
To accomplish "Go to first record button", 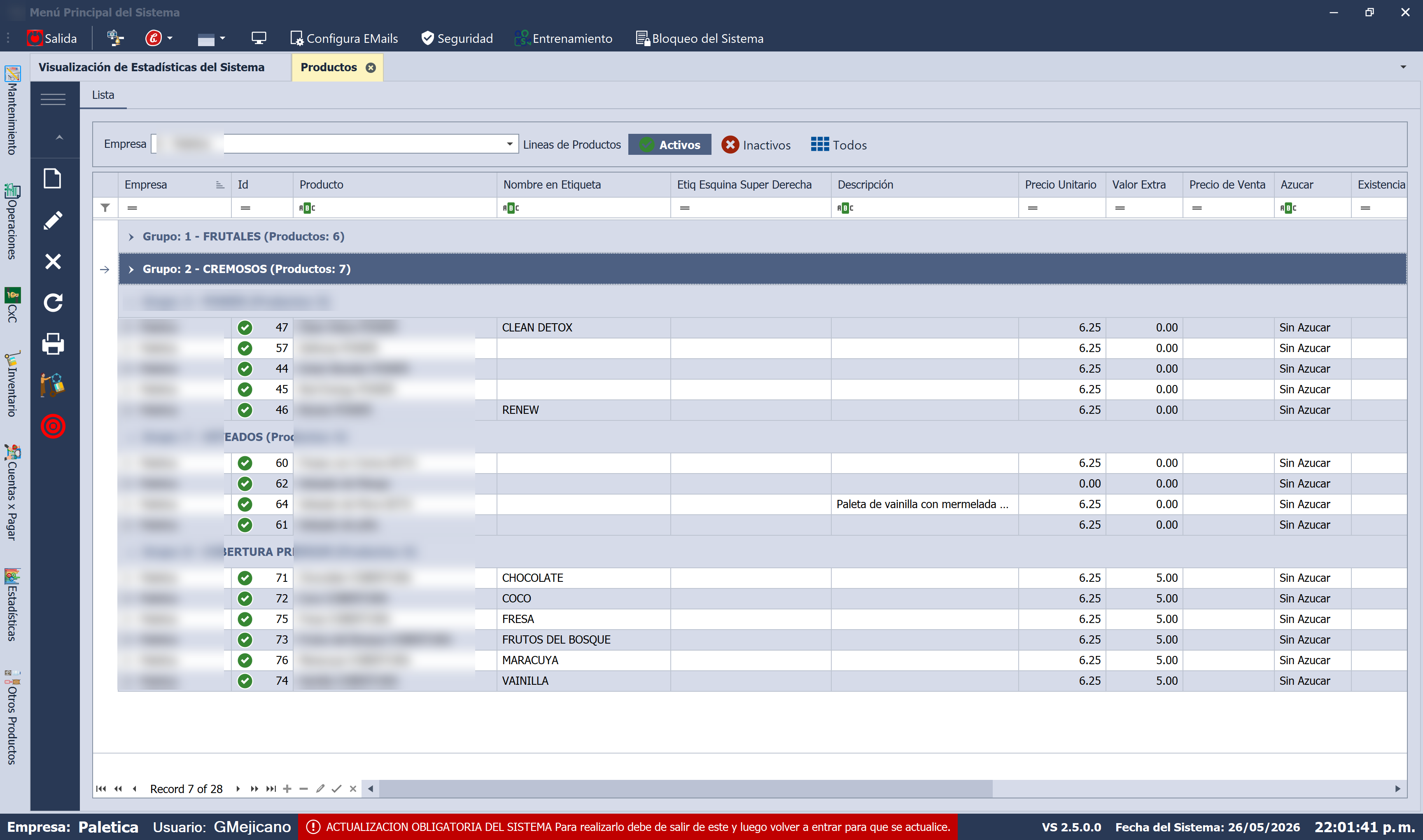I will (x=101, y=789).
